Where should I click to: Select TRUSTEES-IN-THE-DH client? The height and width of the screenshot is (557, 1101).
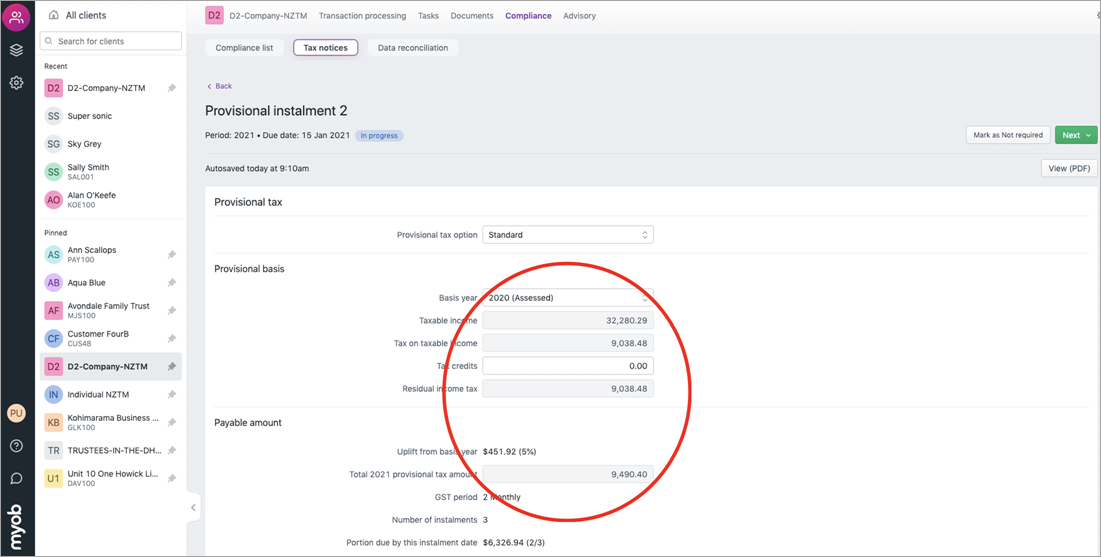(x=110, y=450)
